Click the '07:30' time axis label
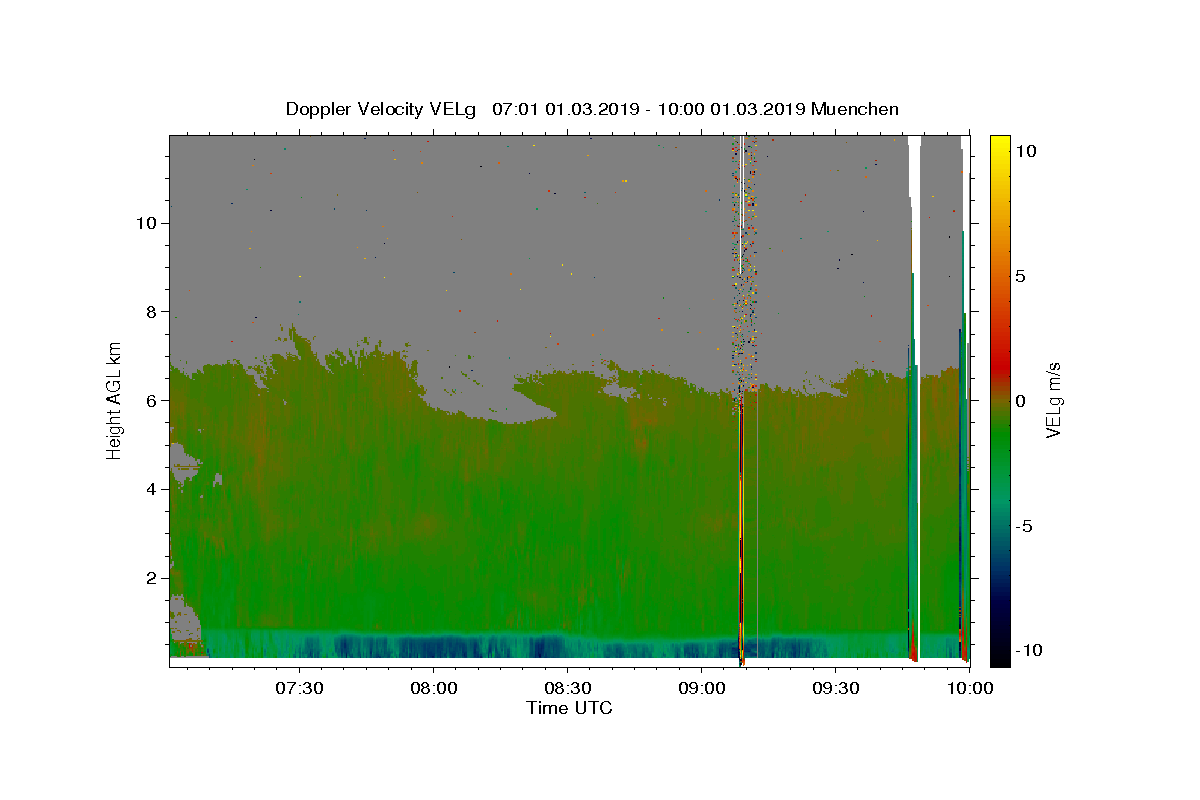The image size is (1200, 800). [x=299, y=688]
